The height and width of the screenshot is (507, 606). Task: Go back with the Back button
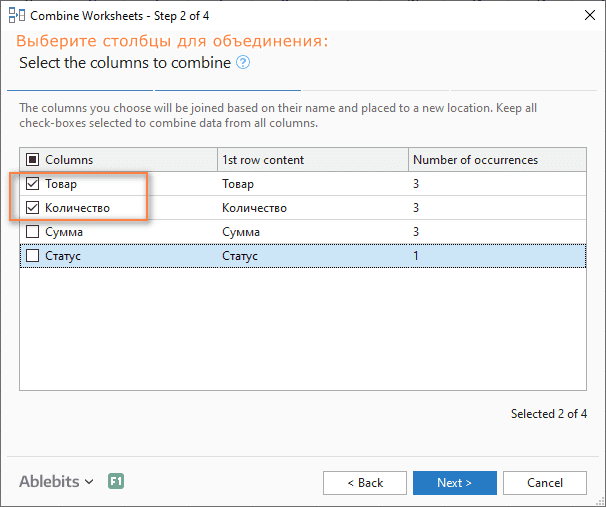365,483
